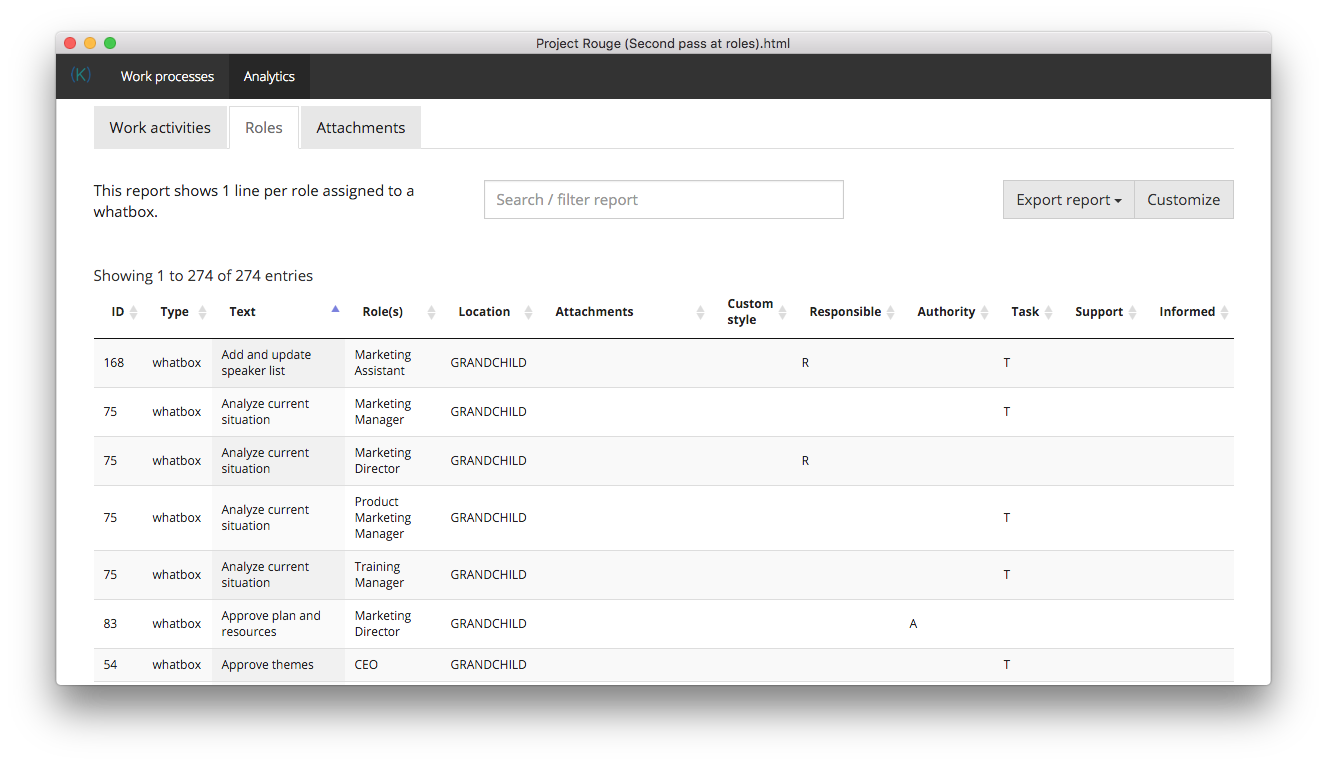Select the Roles tab

[264, 128]
